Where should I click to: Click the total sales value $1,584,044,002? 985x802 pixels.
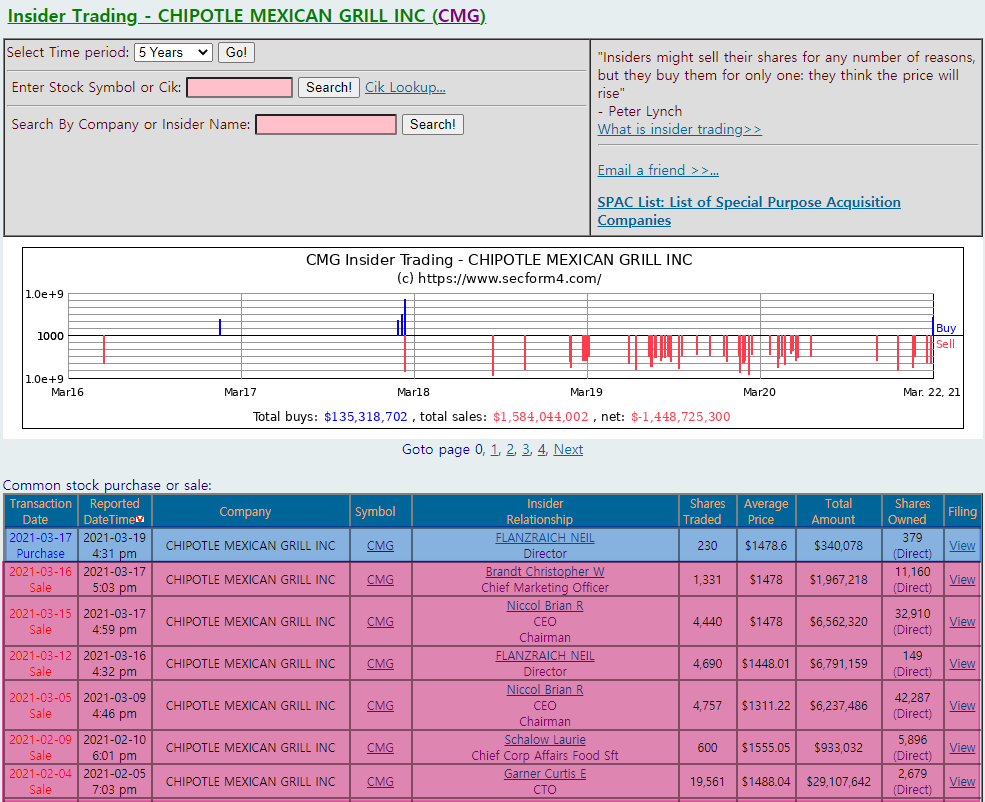click(x=540, y=416)
